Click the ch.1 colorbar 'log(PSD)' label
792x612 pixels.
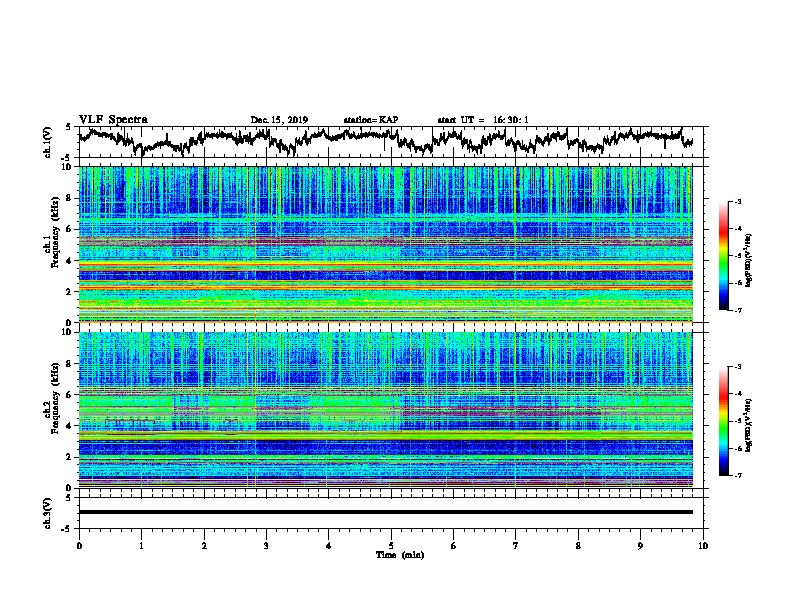[x=749, y=261]
